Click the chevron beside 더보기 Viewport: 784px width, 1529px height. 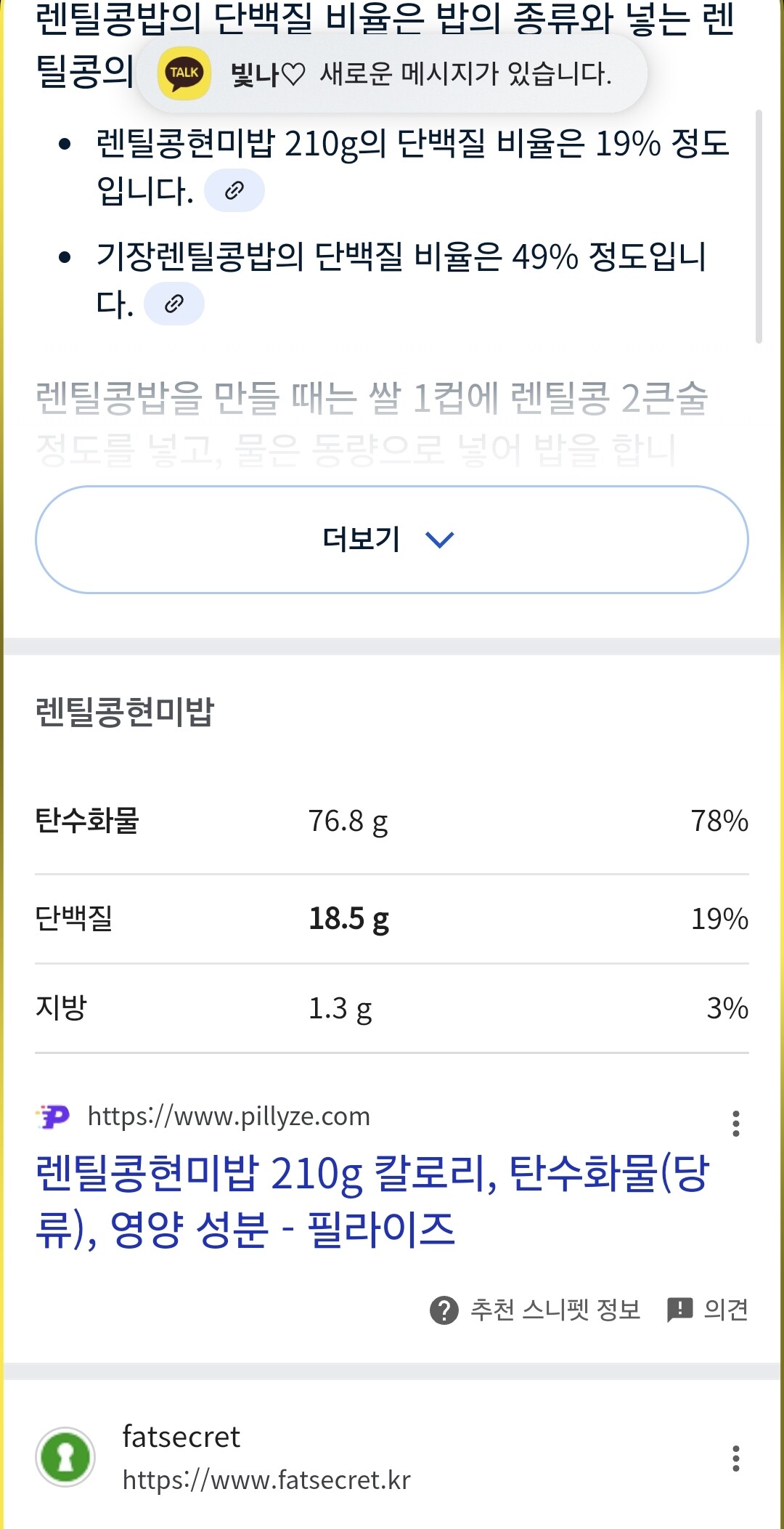click(x=440, y=540)
